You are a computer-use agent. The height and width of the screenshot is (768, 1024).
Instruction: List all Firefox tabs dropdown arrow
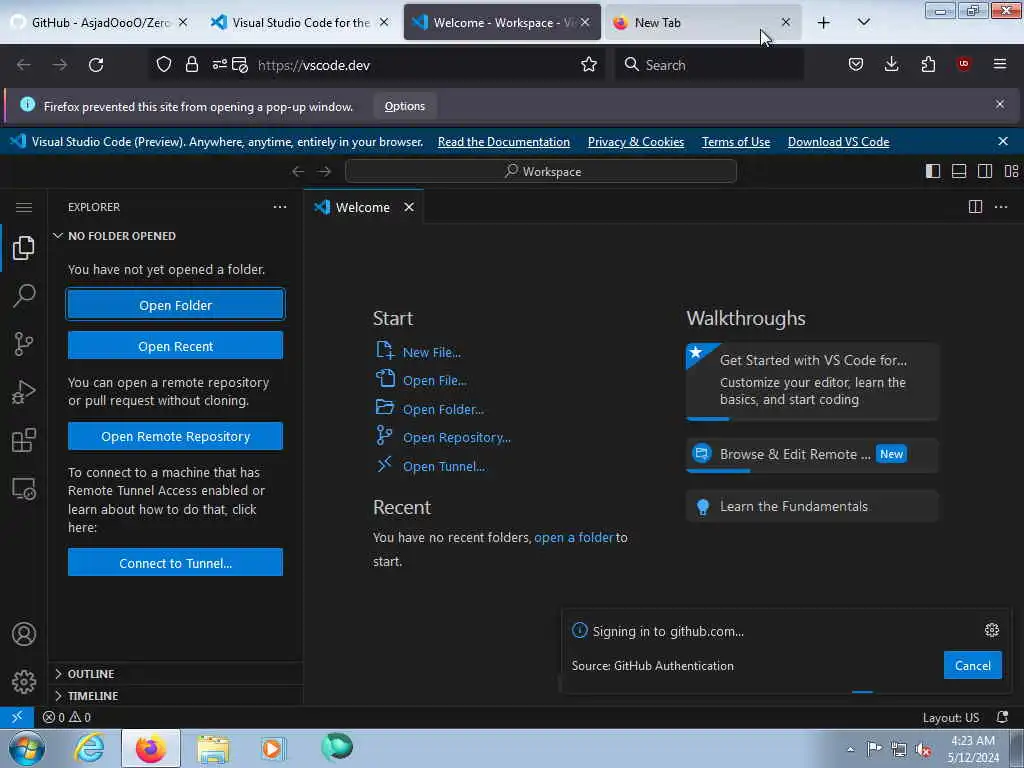[863, 22]
